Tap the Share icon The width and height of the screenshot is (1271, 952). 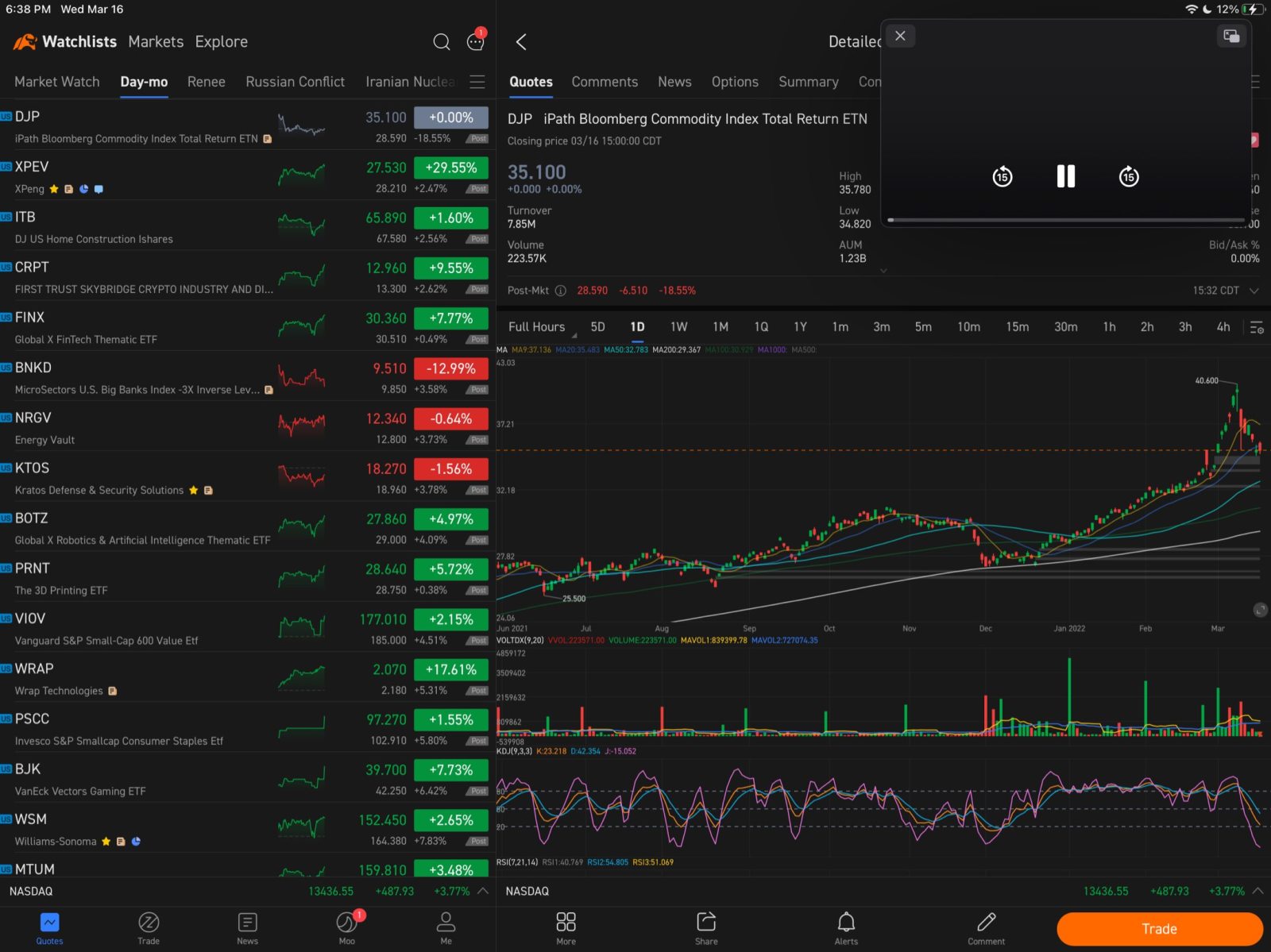(706, 928)
